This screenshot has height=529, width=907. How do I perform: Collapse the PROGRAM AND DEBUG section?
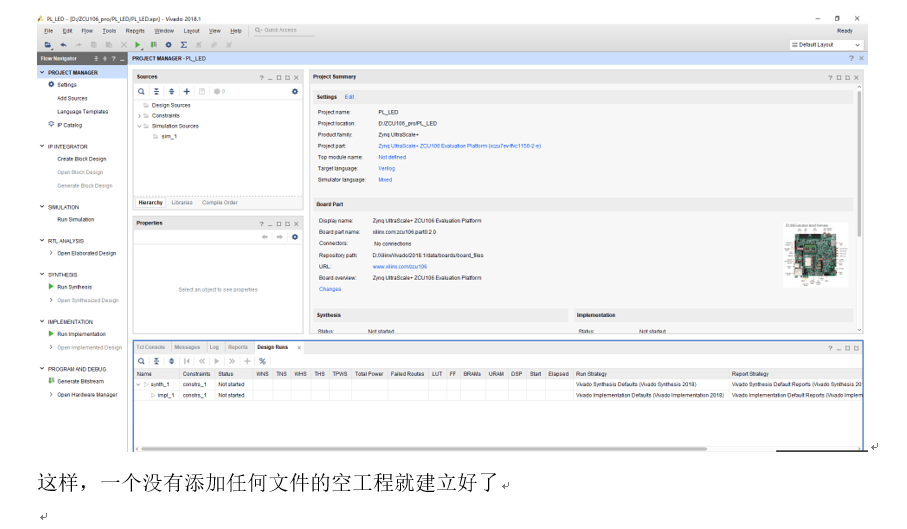pos(42,368)
